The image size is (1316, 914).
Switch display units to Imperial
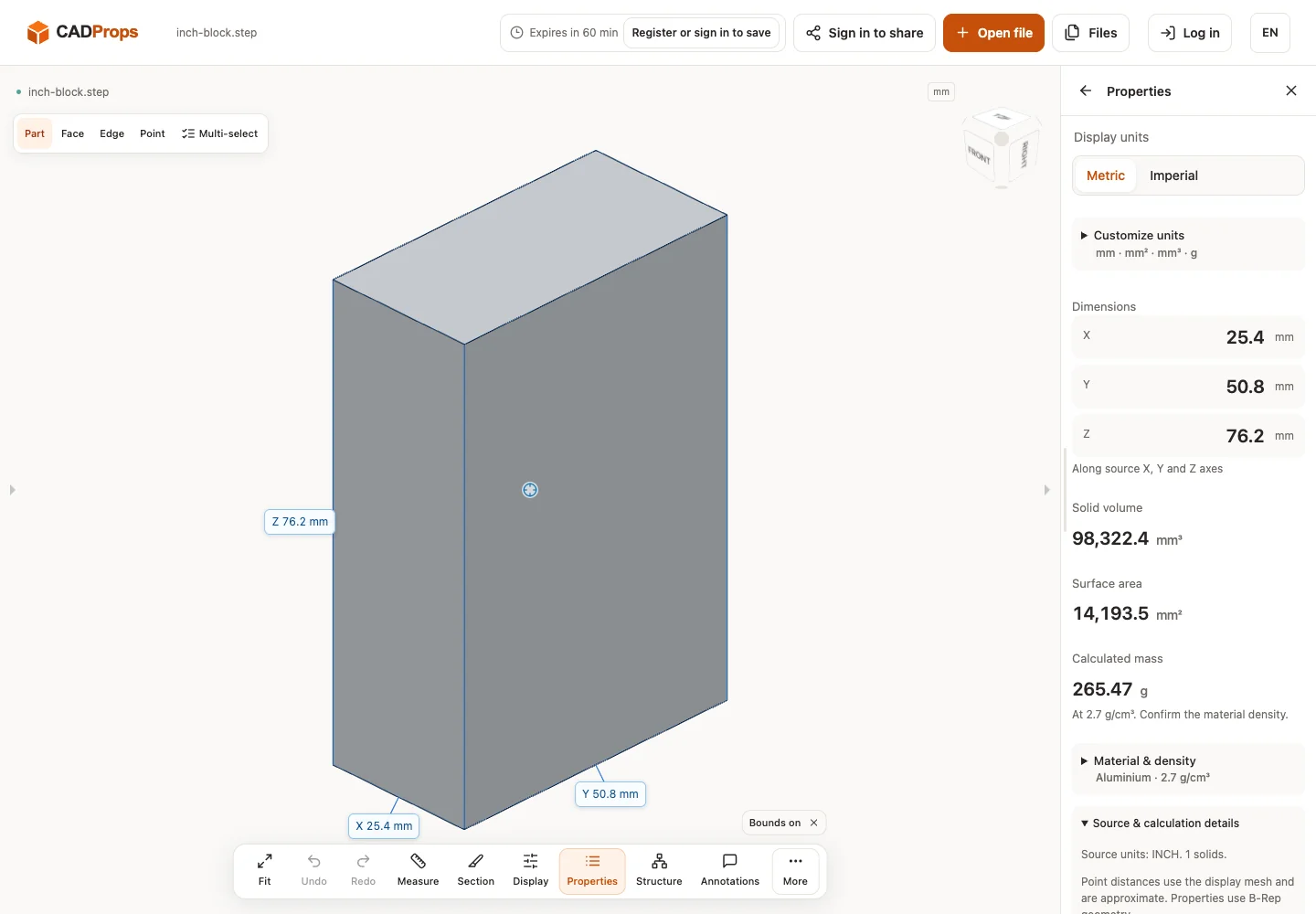tap(1173, 175)
